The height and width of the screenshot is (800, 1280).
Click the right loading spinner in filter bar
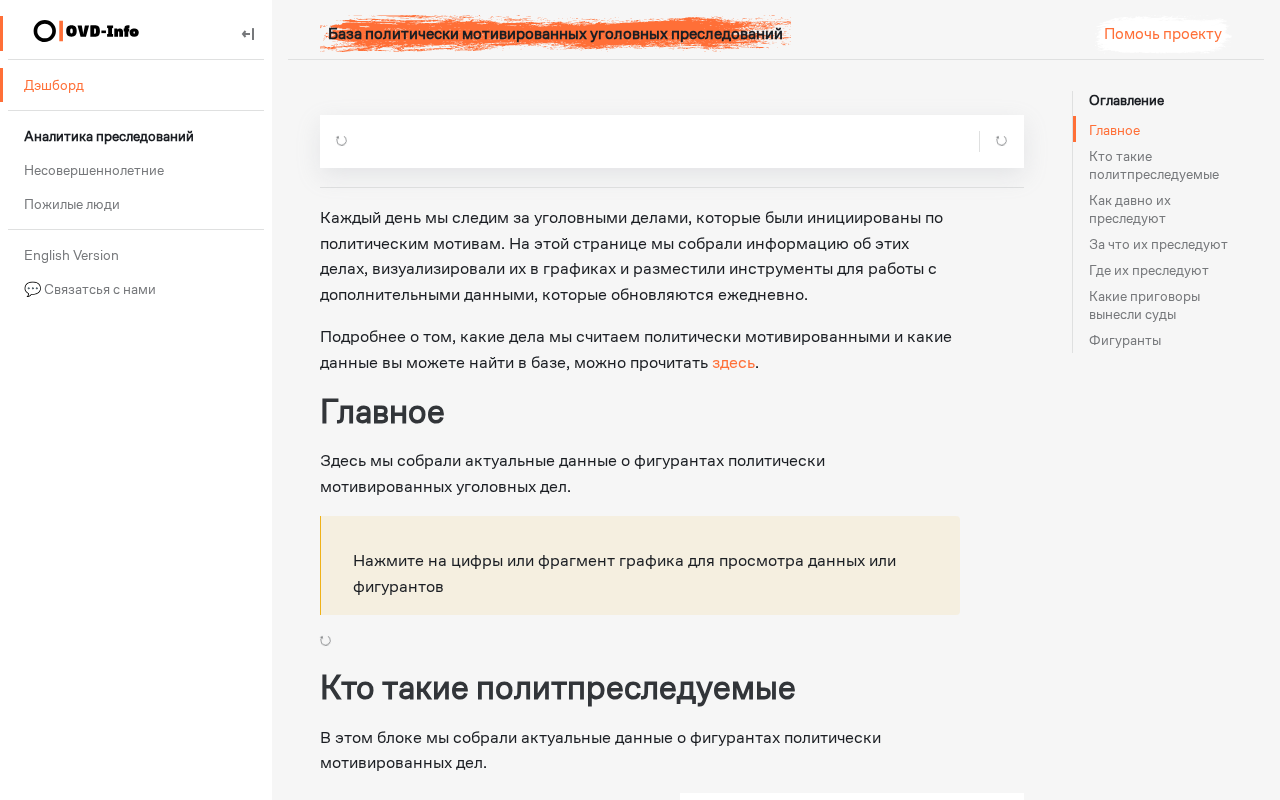click(x=1001, y=141)
